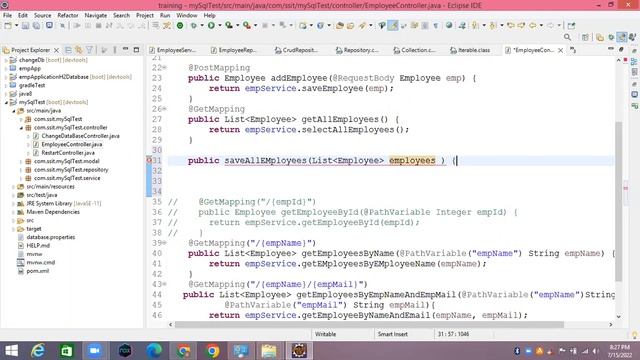Open the Zoom app on taskbar

coord(95,351)
